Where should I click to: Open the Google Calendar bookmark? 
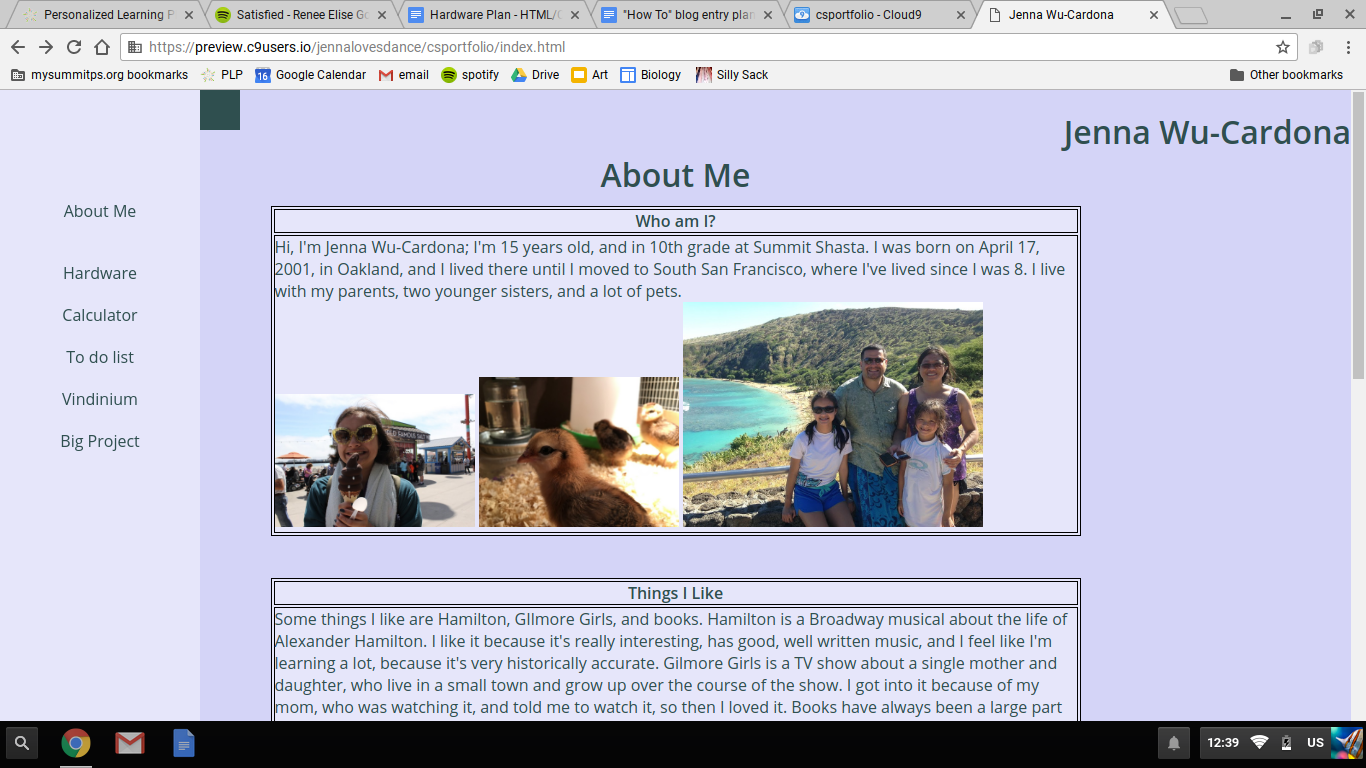tap(310, 75)
